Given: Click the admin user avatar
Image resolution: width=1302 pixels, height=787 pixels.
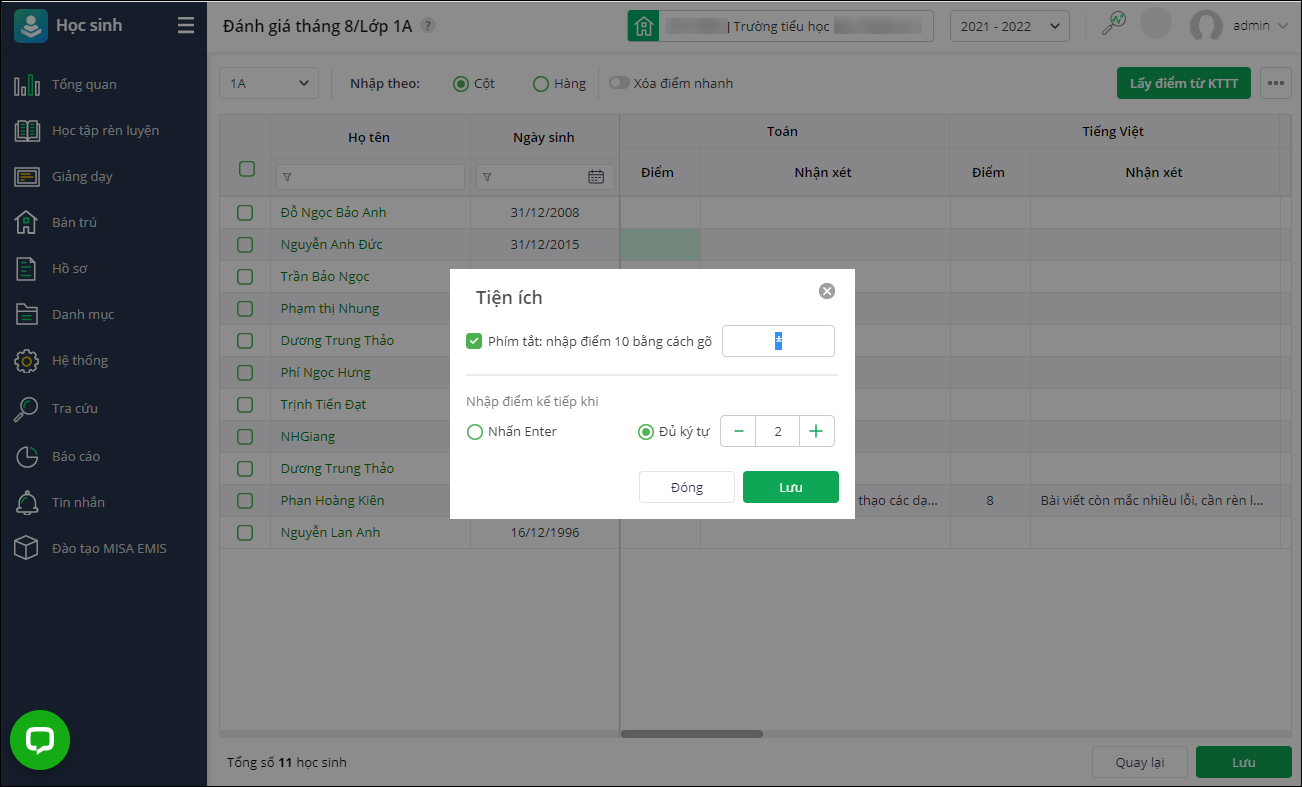Looking at the screenshot, I should click(1206, 26).
